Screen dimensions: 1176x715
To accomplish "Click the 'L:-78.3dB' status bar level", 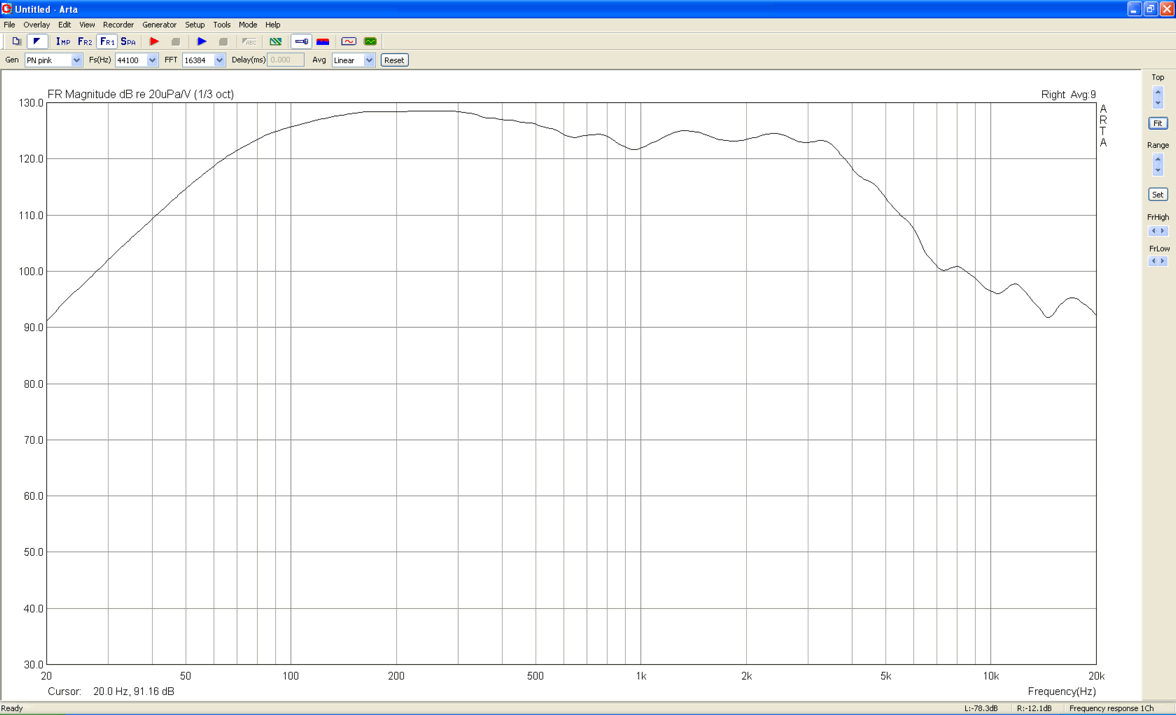I will coord(981,708).
